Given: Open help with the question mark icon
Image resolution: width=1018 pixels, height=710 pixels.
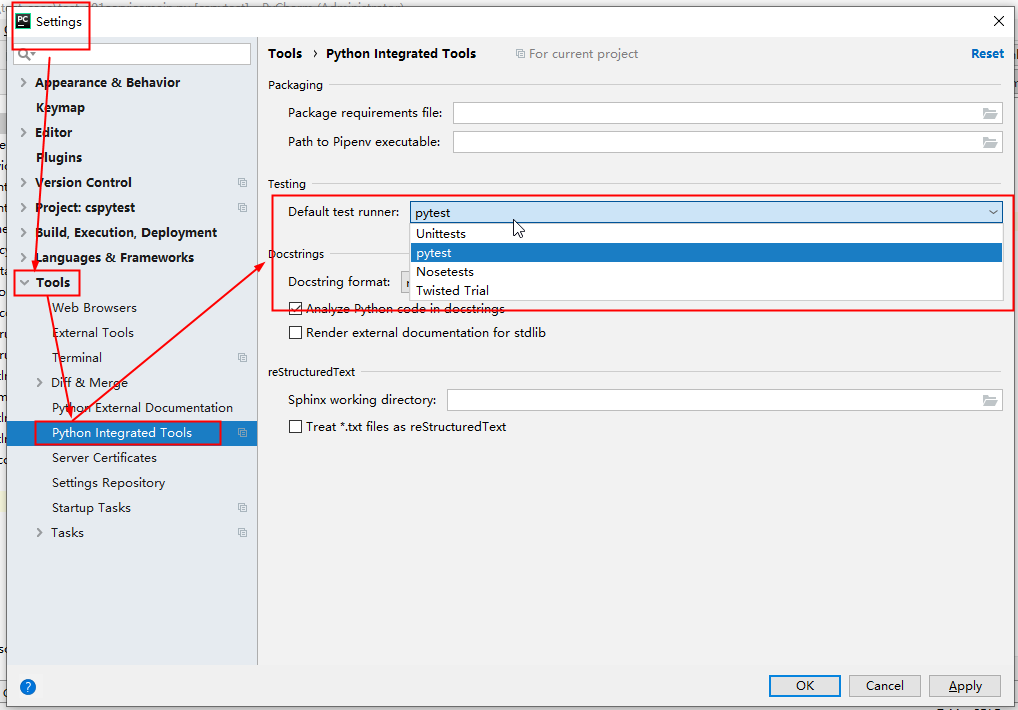Looking at the screenshot, I should click(x=28, y=687).
